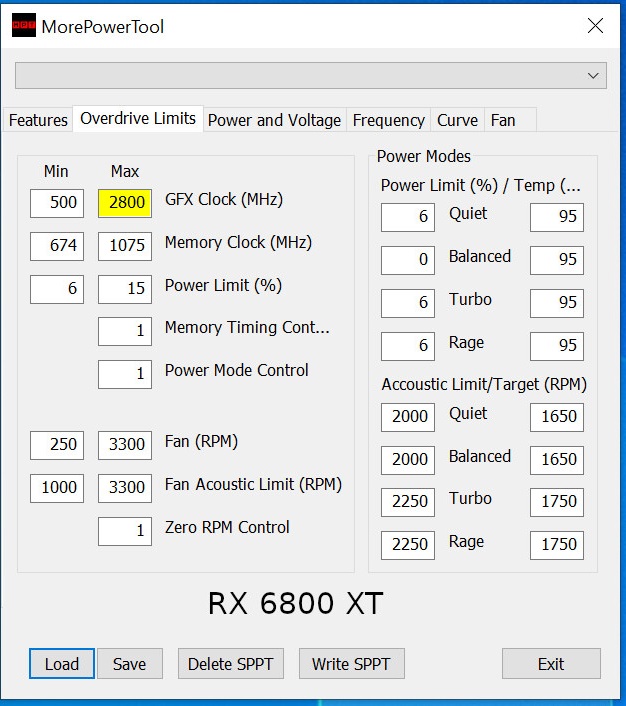Click the Memory Timing Cont... label
Viewport: 626px width, 706px height.
tap(247, 327)
